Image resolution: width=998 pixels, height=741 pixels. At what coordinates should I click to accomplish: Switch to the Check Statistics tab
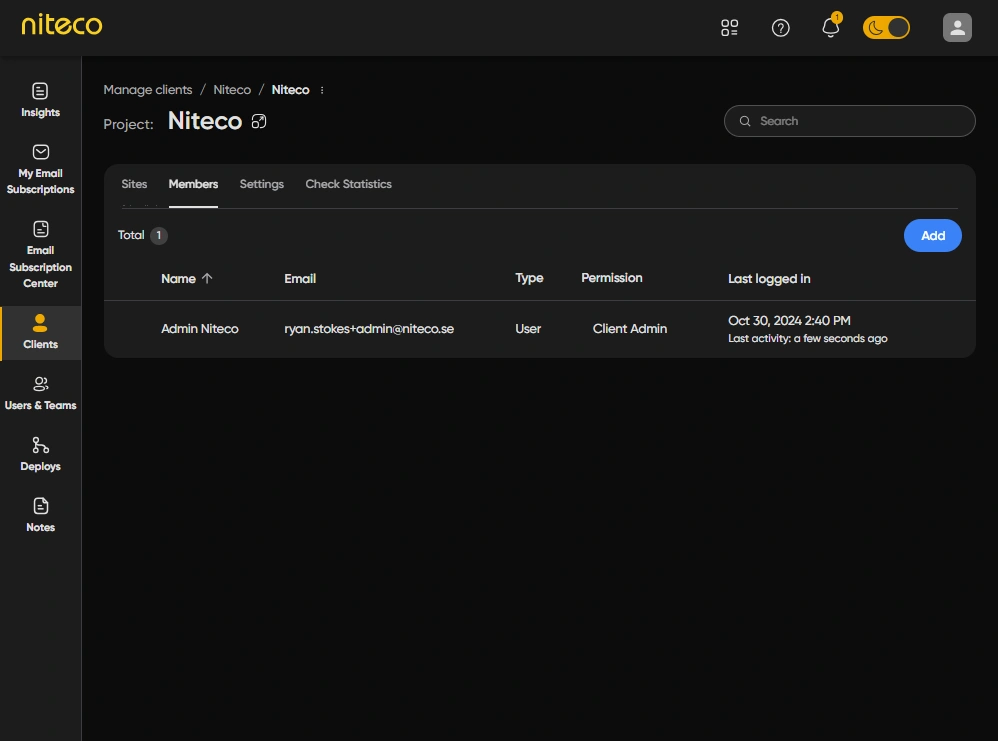point(348,184)
